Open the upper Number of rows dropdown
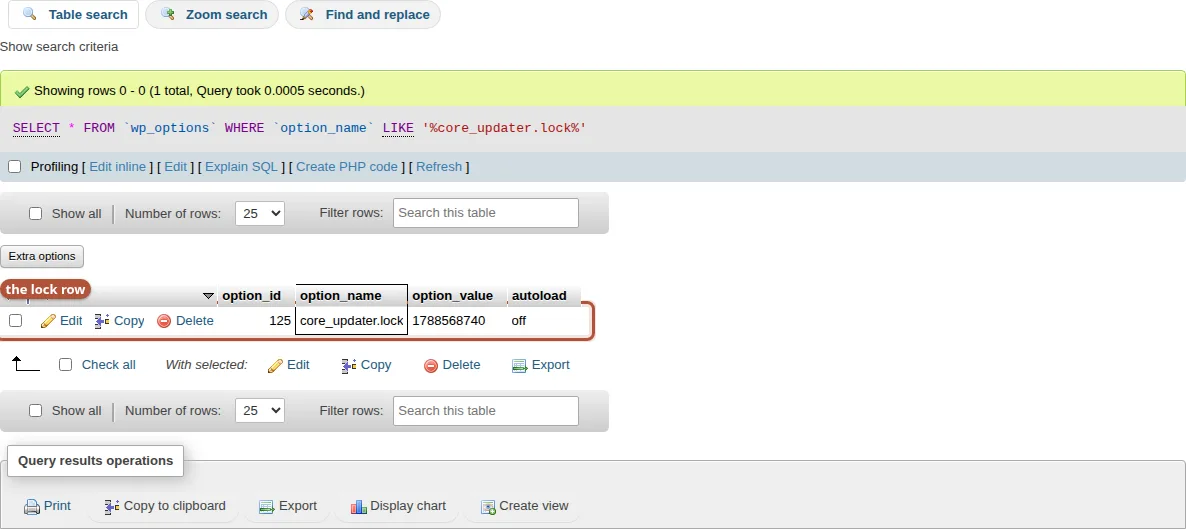This screenshot has width=1186, height=529. click(259, 213)
